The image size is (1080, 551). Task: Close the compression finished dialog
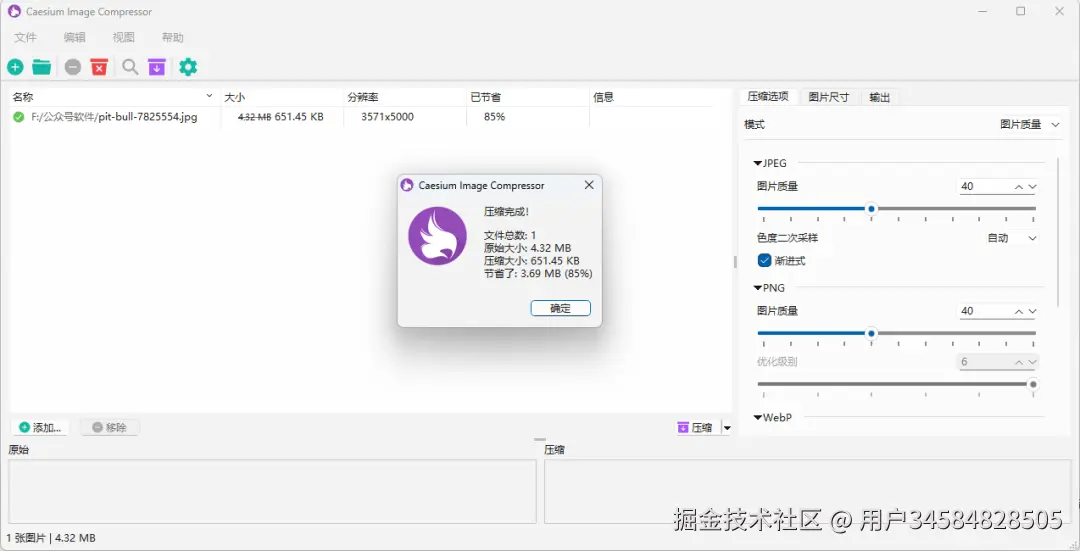tap(589, 185)
